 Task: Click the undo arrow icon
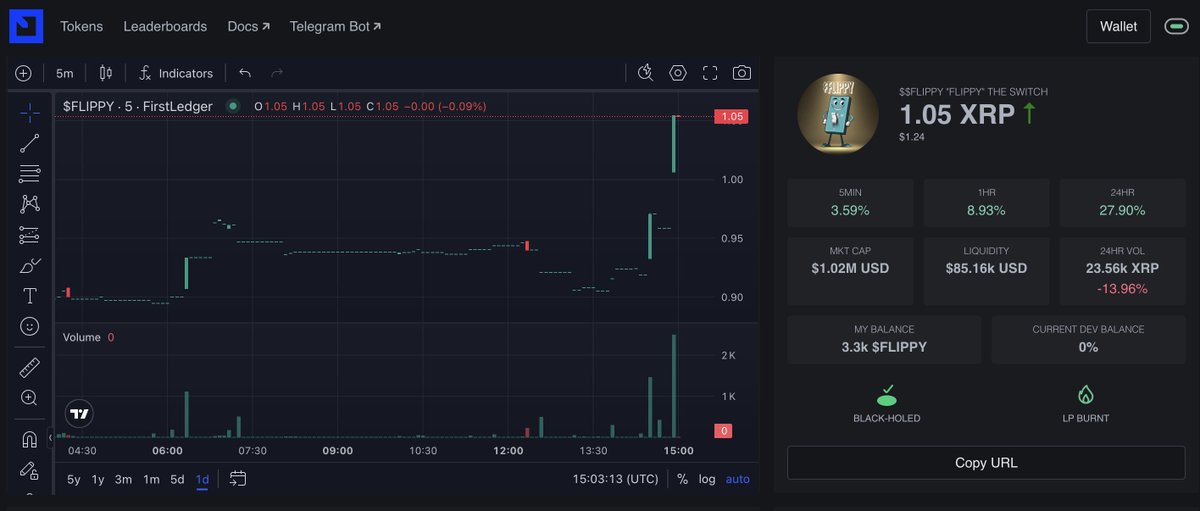click(x=245, y=73)
